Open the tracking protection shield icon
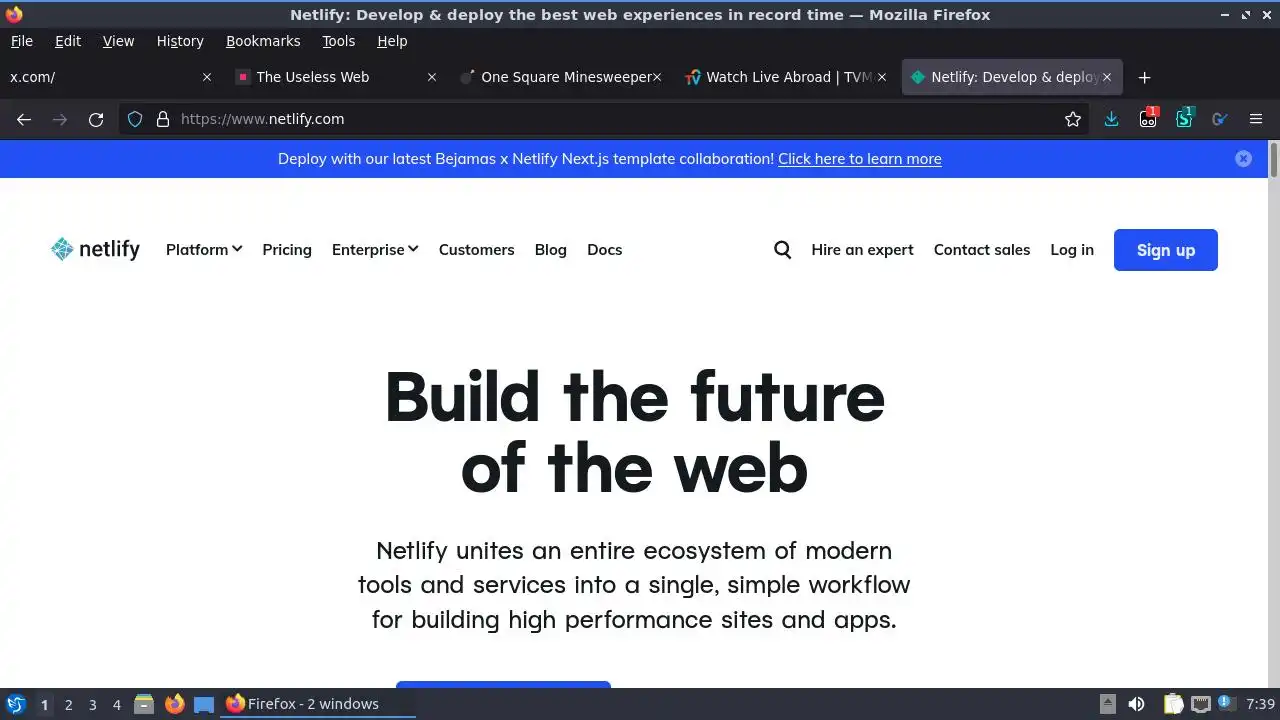Screen dimensions: 1280x720 pyautogui.click(x=135, y=119)
